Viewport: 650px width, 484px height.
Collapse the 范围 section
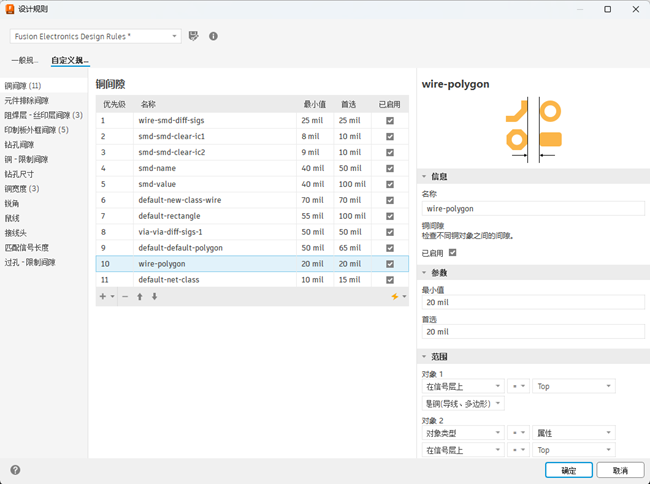(424, 356)
